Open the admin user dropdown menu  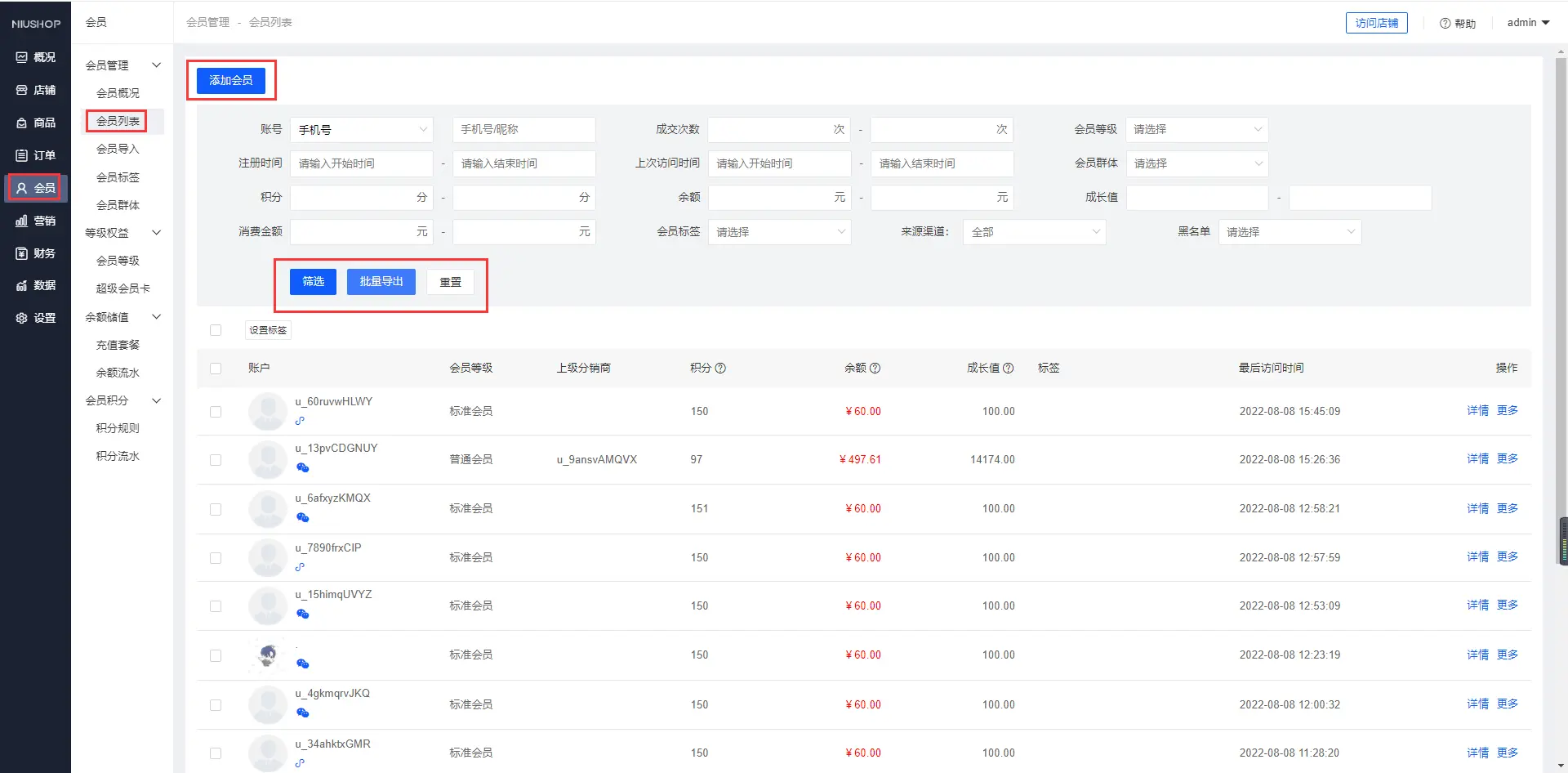(x=1528, y=23)
